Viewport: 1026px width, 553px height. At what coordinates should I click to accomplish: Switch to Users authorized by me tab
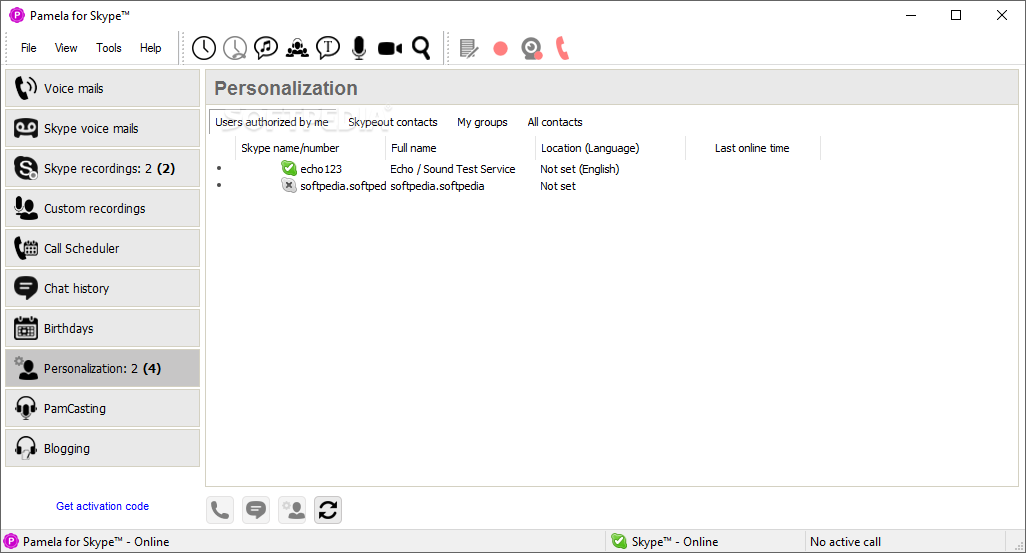pyautogui.click(x=272, y=122)
